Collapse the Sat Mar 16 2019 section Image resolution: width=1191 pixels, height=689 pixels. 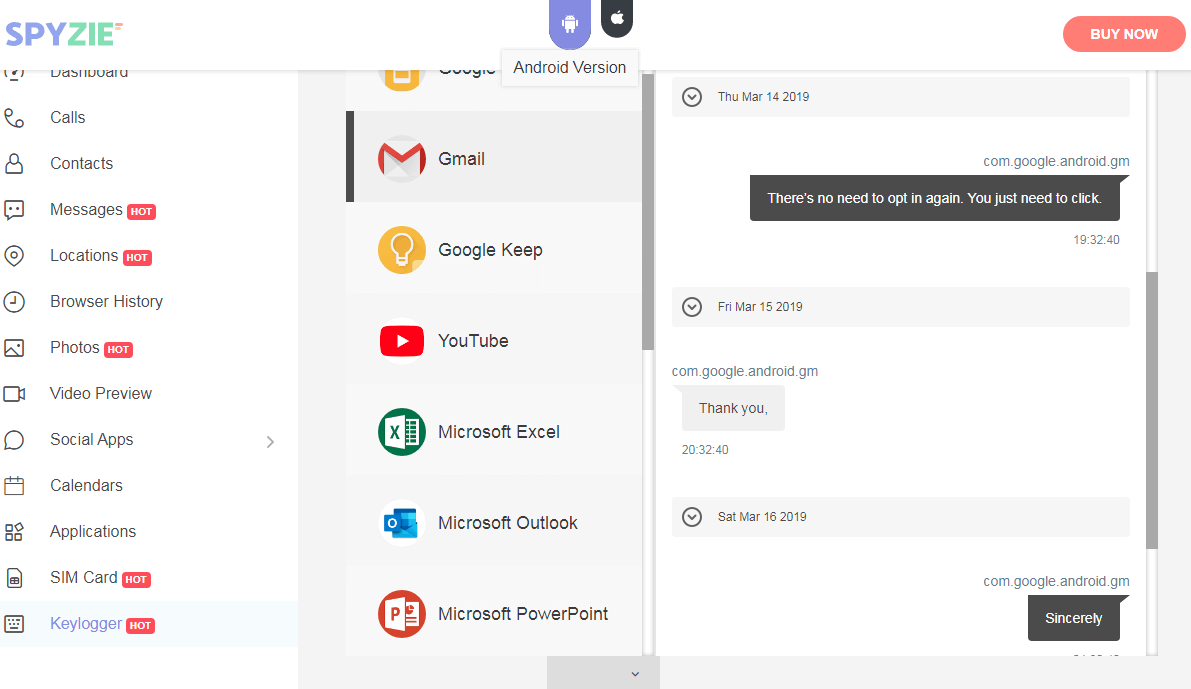click(x=691, y=517)
